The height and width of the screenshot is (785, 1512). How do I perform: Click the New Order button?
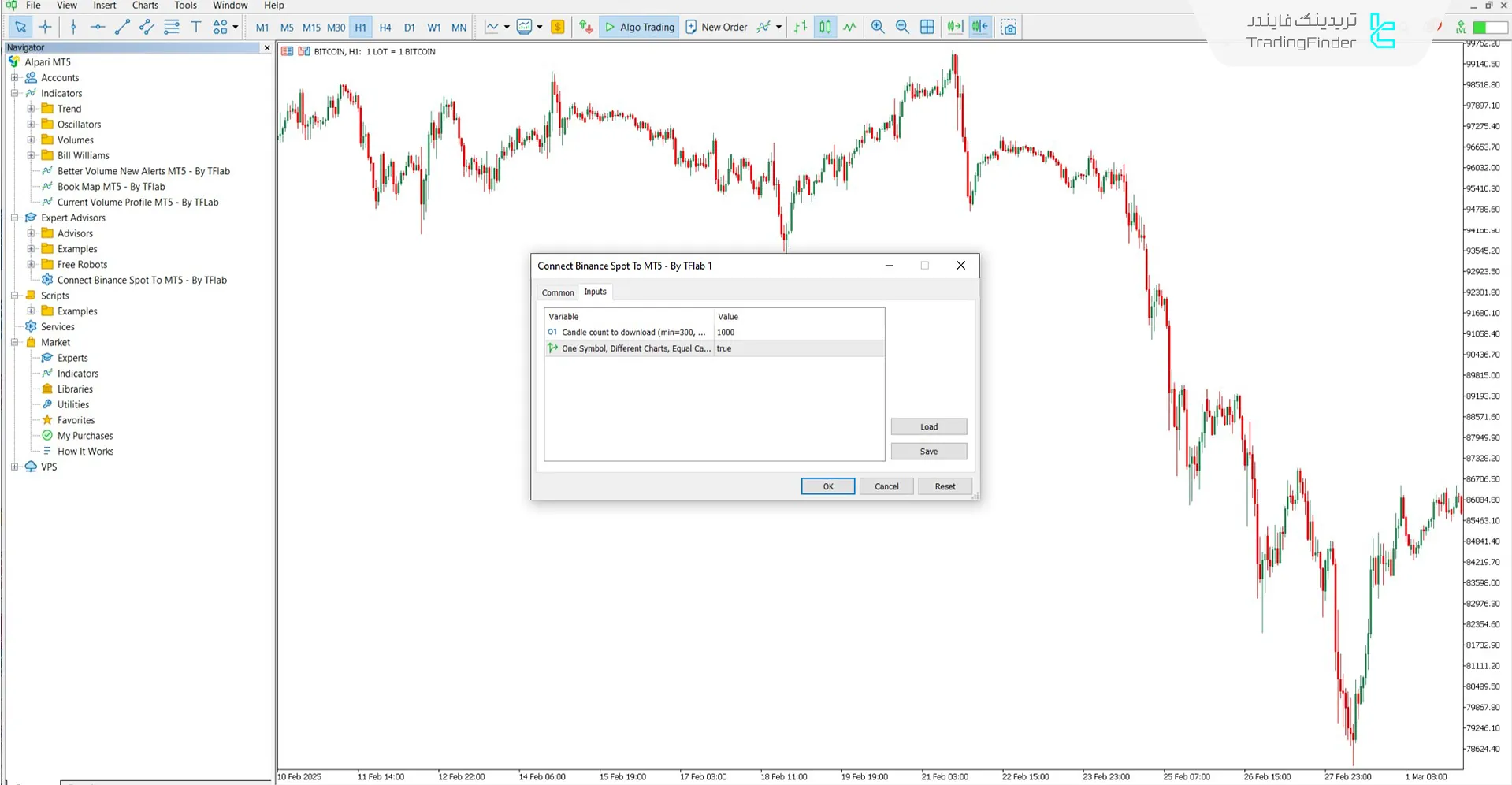[x=716, y=27]
